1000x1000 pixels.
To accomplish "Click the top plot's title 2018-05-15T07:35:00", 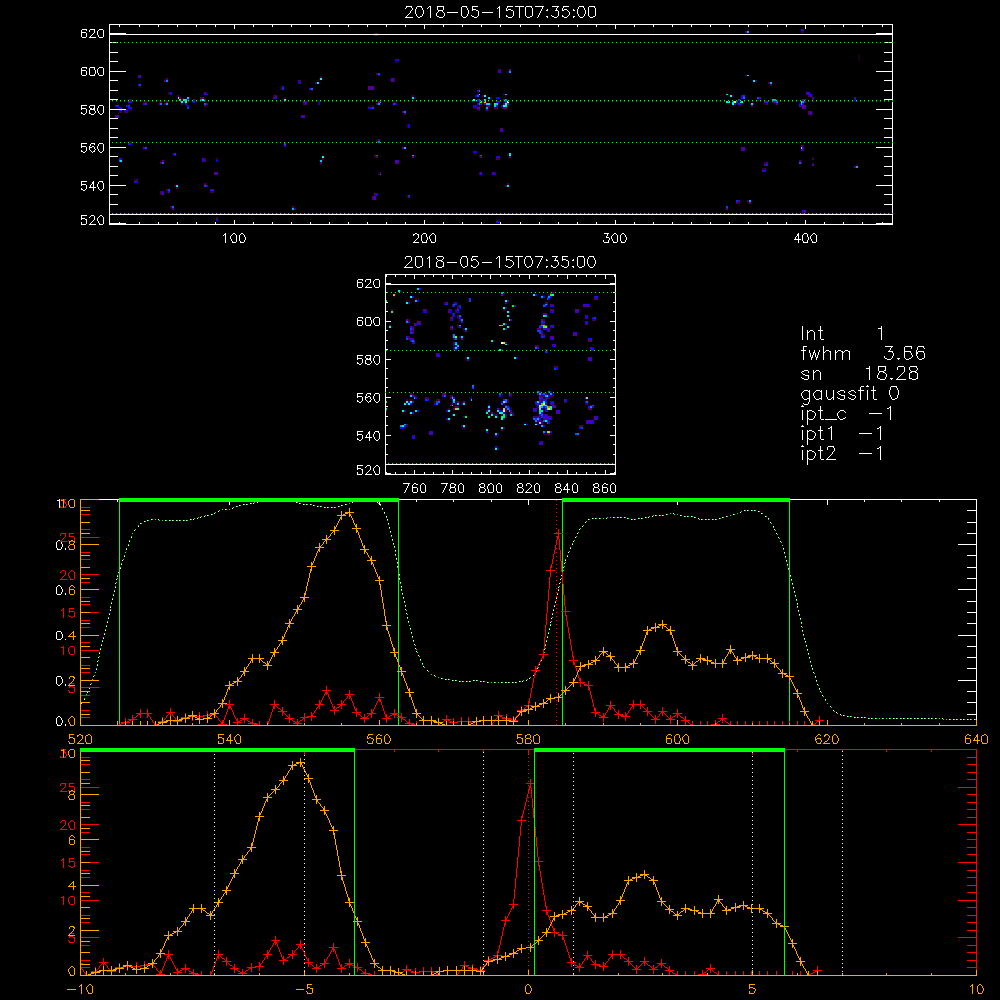I will [x=501, y=12].
